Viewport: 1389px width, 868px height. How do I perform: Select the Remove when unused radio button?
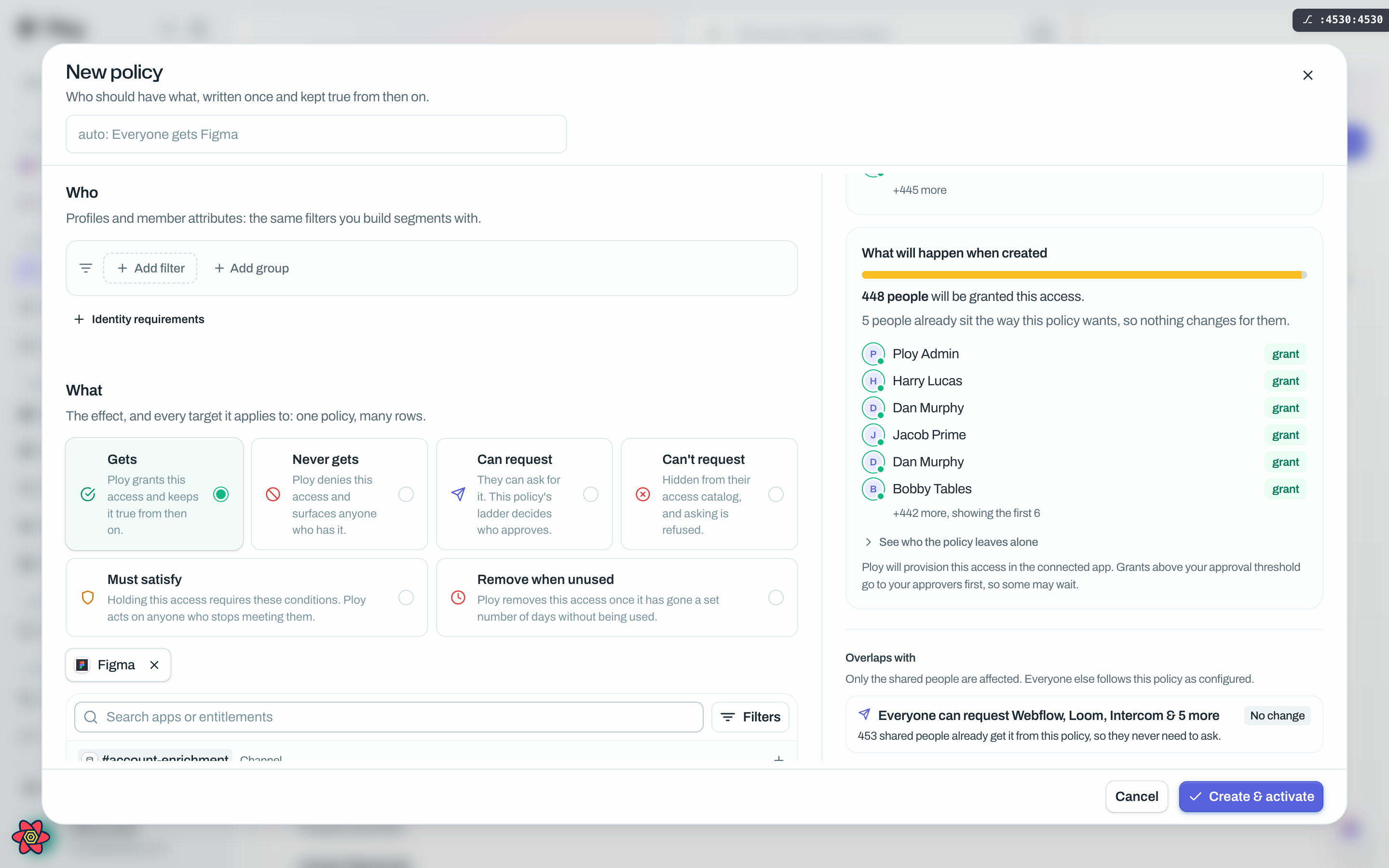click(776, 597)
